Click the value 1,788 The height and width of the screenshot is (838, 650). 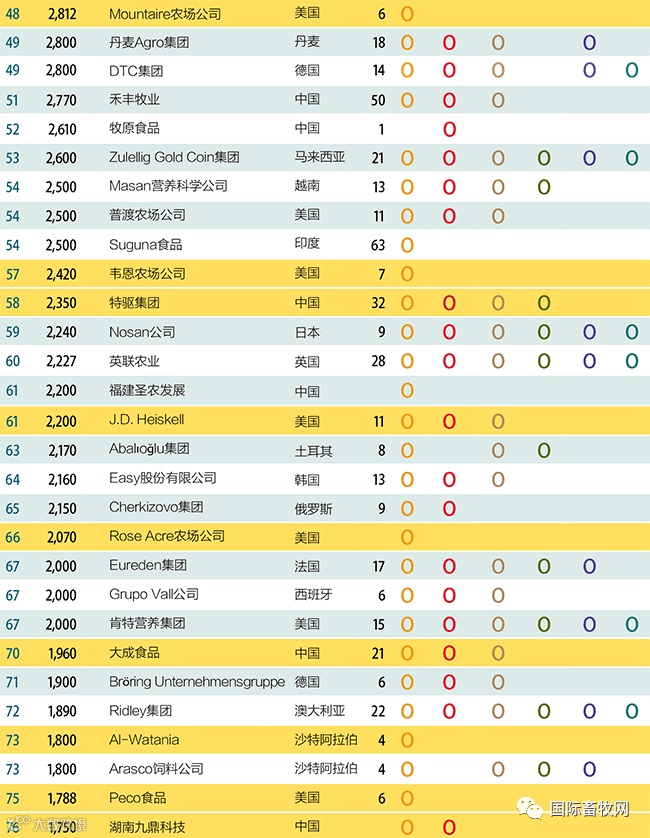(x=63, y=798)
